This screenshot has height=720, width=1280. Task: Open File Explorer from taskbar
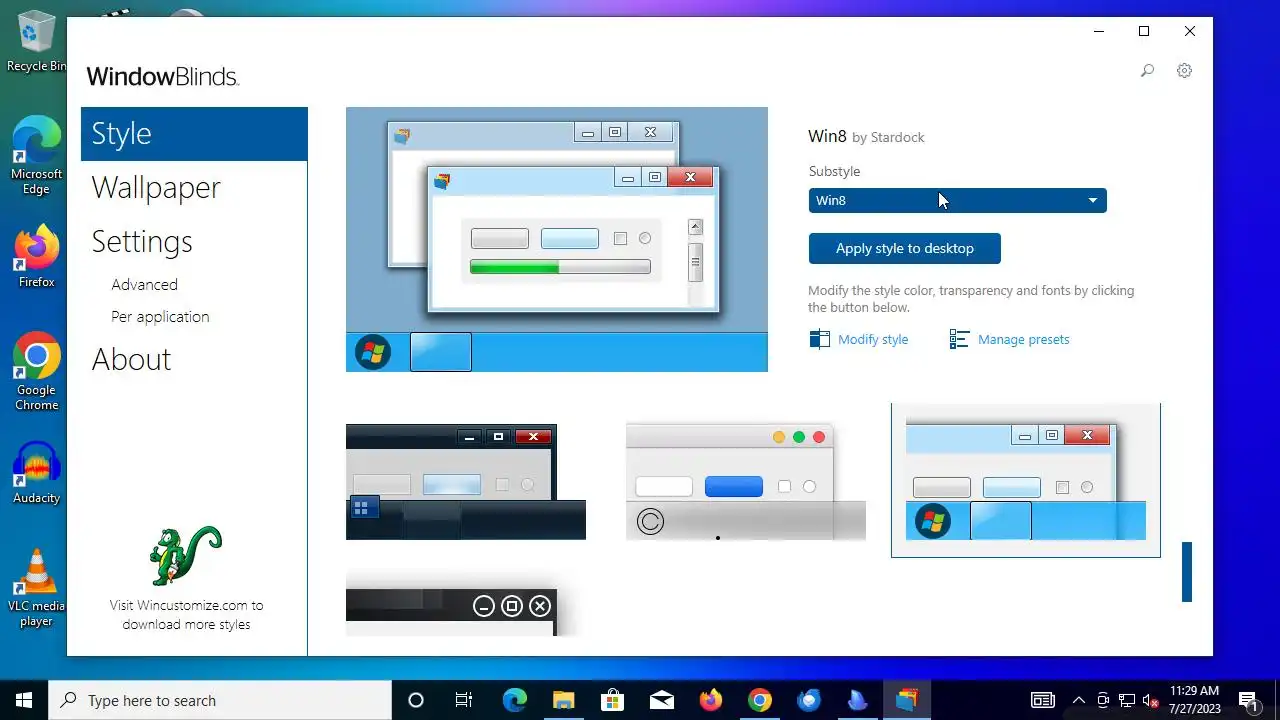point(563,700)
